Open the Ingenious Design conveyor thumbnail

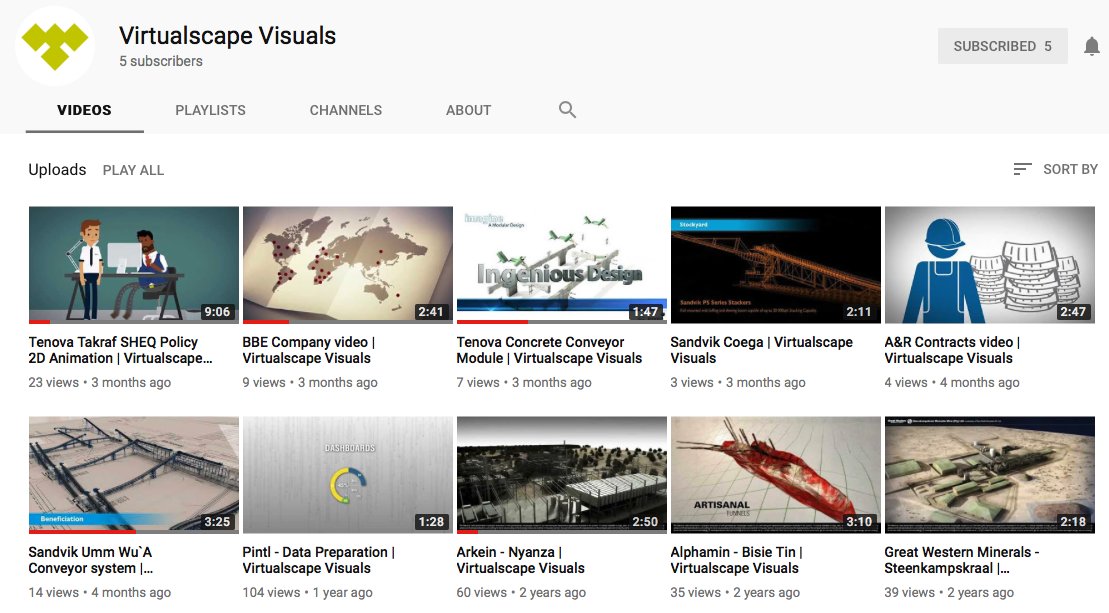pos(562,265)
